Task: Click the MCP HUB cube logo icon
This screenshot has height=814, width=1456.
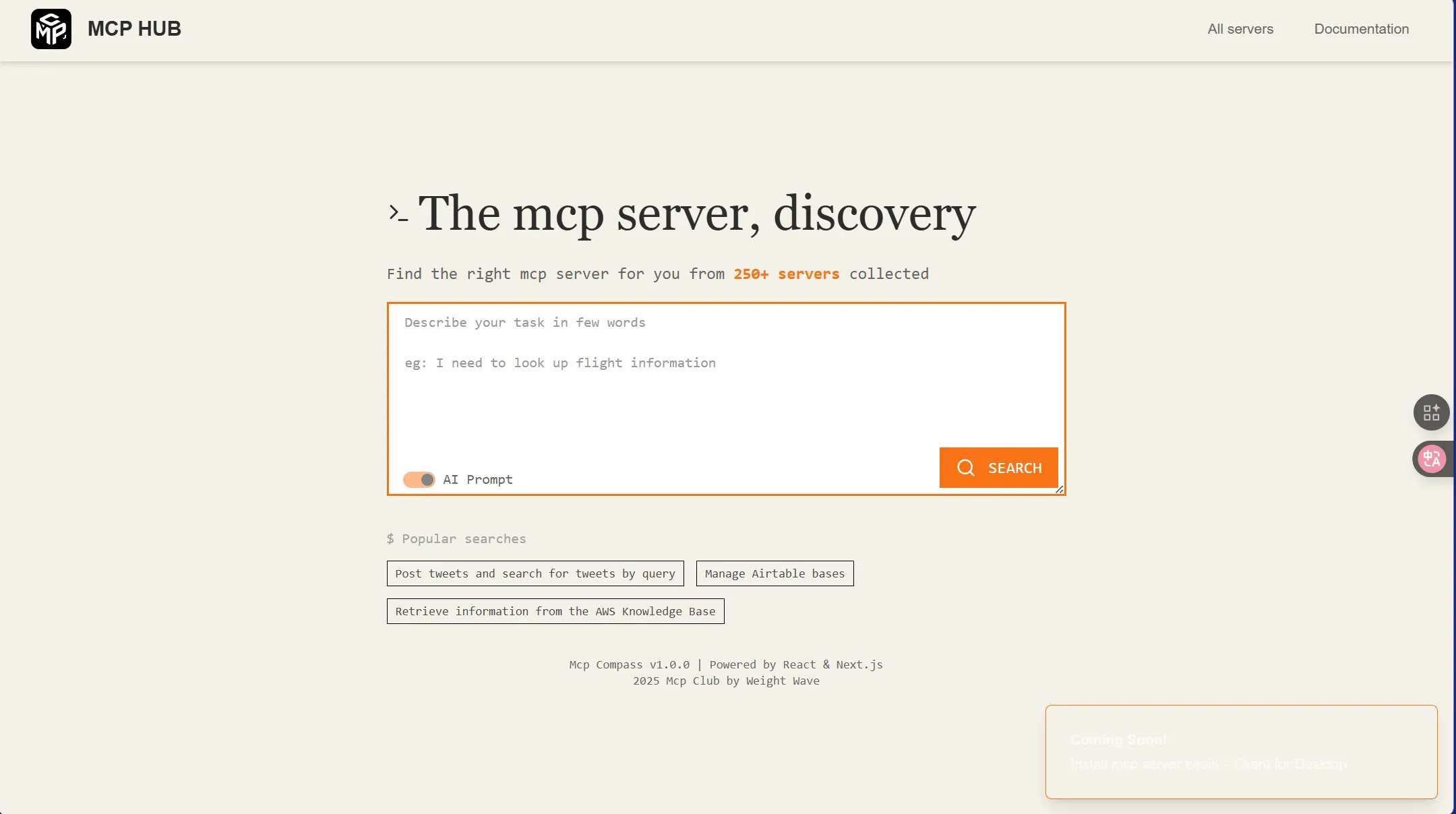Action: point(51,29)
